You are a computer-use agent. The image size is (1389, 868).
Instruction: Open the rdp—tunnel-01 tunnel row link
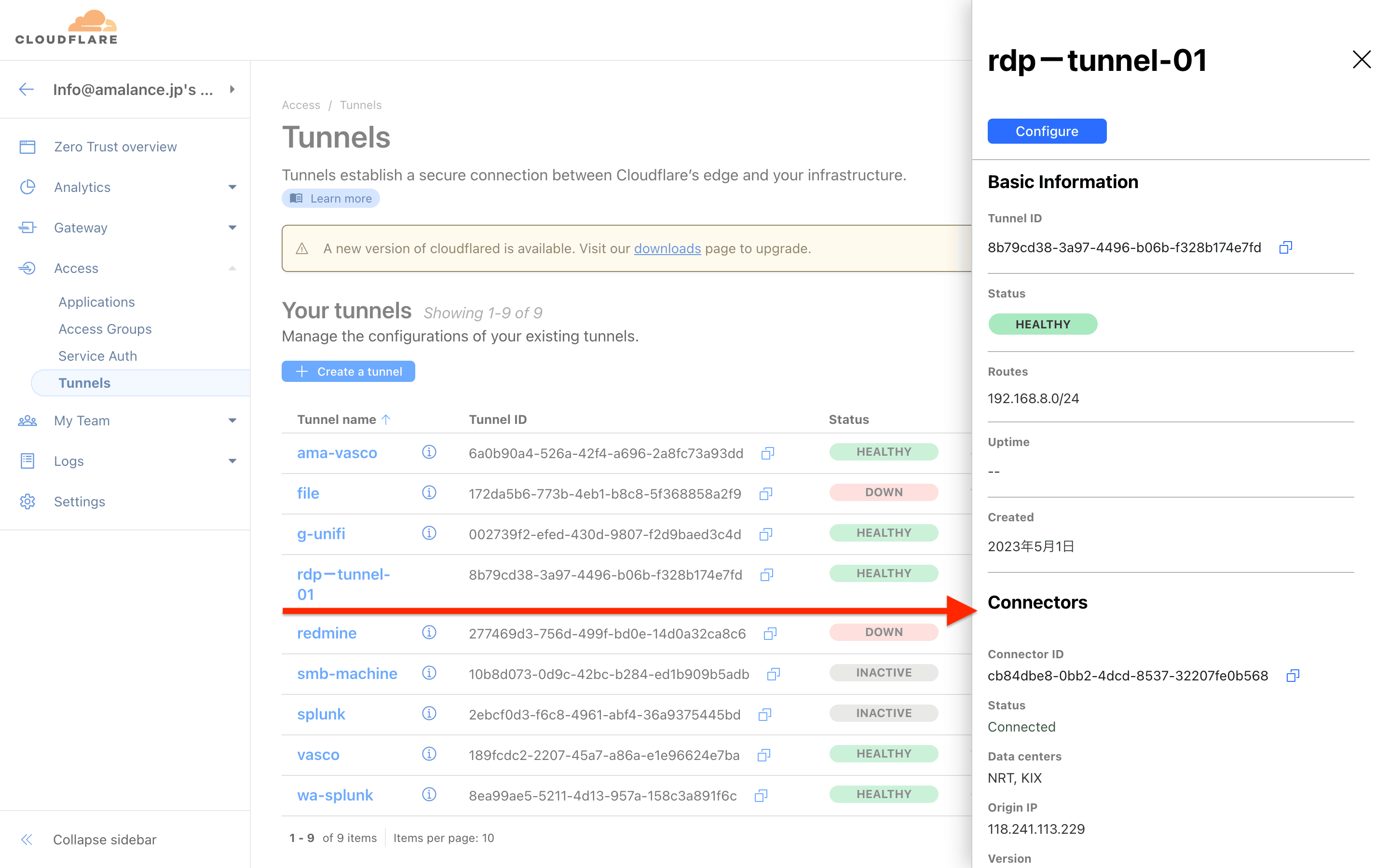pyautogui.click(x=343, y=584)
